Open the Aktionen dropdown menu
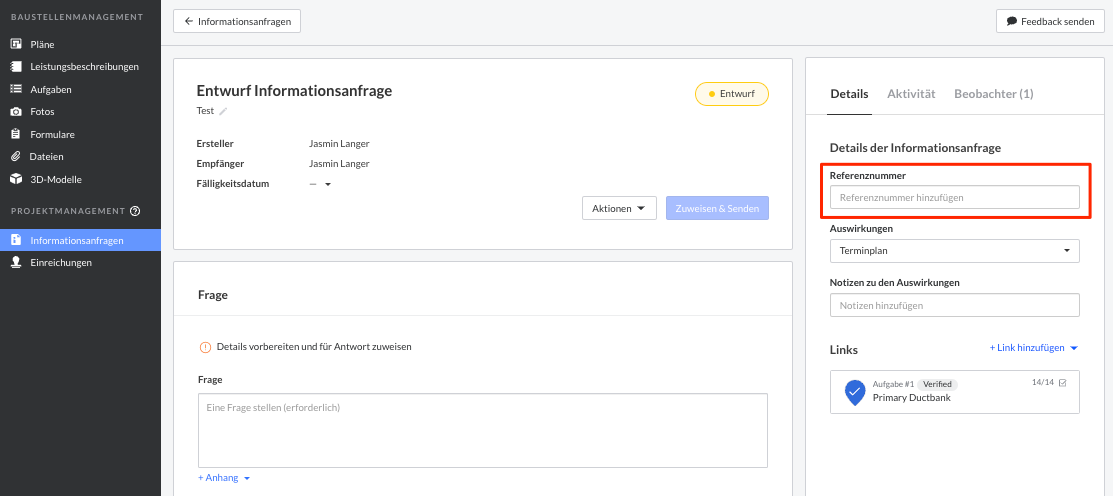The height and width of the screenshot is (496, 1113). [618, 208]
